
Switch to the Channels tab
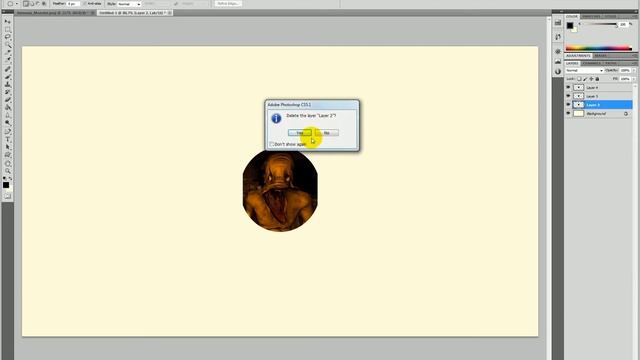click(591, 63)
